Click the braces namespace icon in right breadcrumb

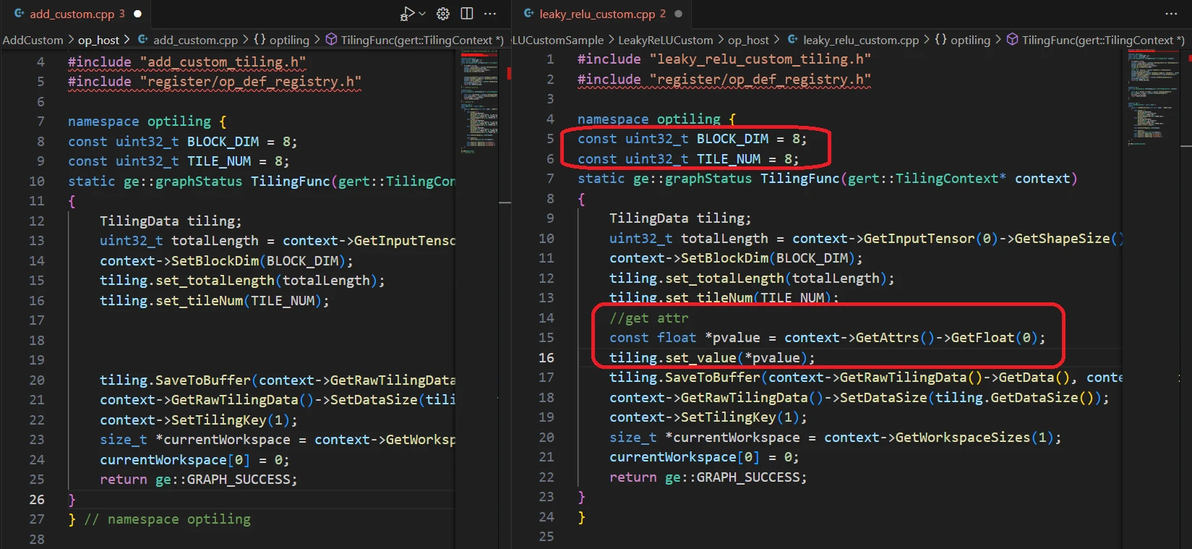tap(940, 40)
